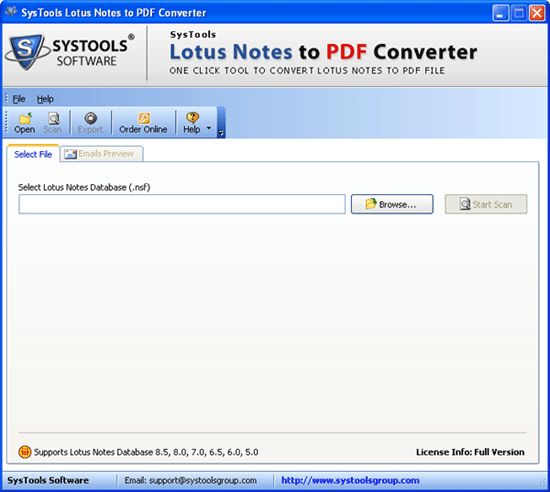Expand the Help toolbar dropdown arrow
This screenshot has width=550, height=492.
click(x=209, y=128)
